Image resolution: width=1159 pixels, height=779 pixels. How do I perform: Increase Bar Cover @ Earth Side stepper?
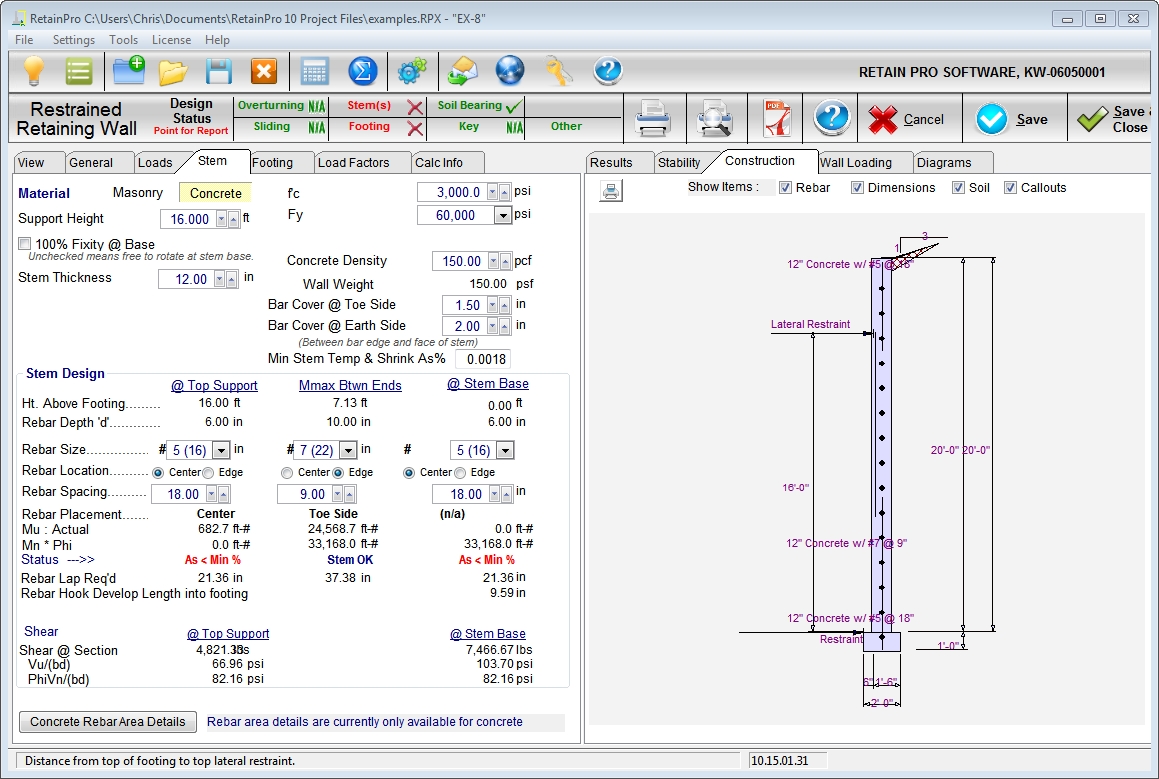[504, 326]
